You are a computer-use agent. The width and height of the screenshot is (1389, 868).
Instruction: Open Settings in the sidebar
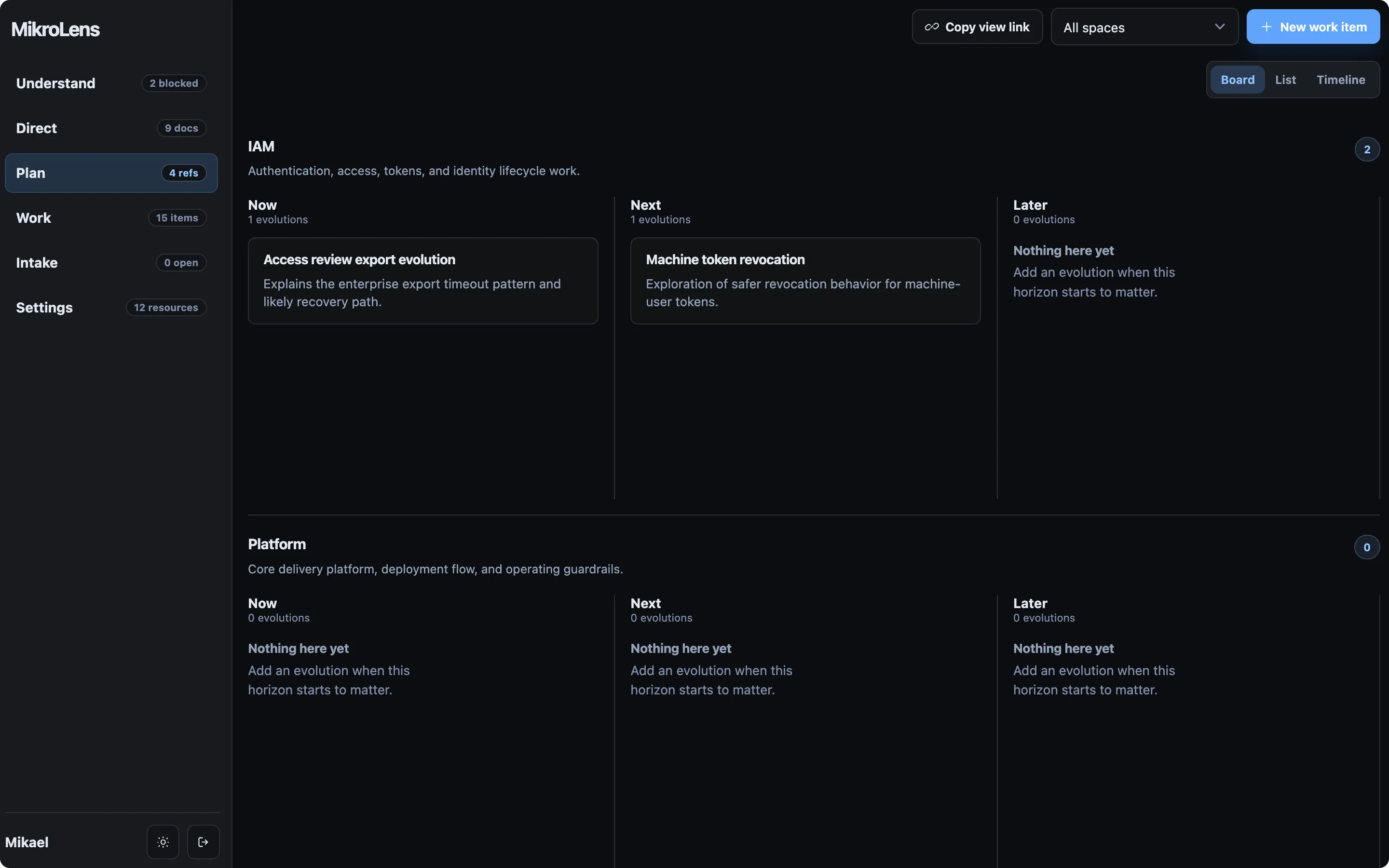(x=111, y=307)
